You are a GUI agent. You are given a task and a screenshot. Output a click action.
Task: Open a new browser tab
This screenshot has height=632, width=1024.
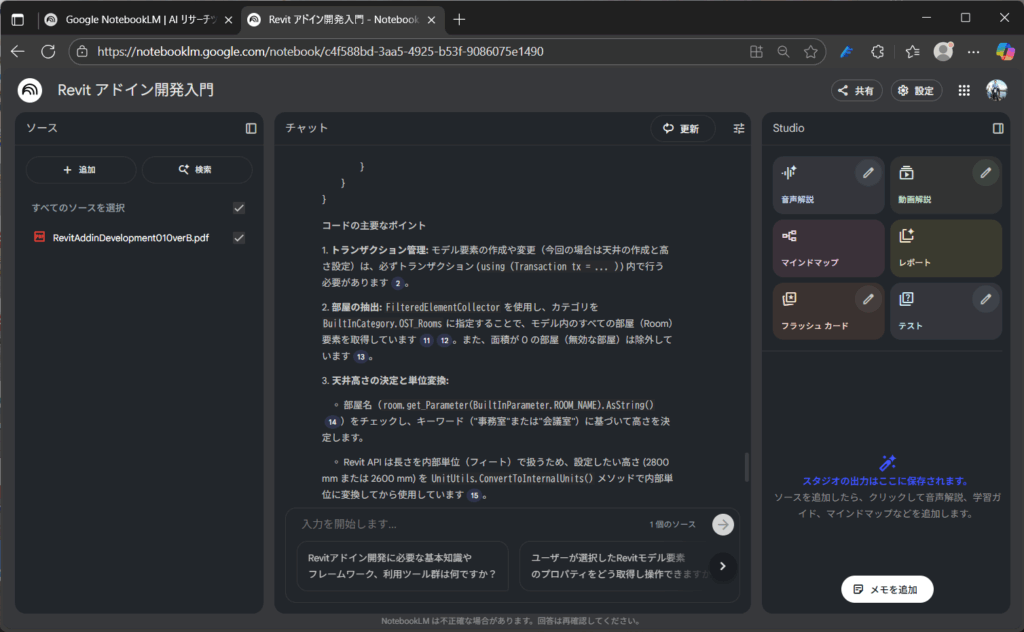pyautogui.click(x=459, y=19)
